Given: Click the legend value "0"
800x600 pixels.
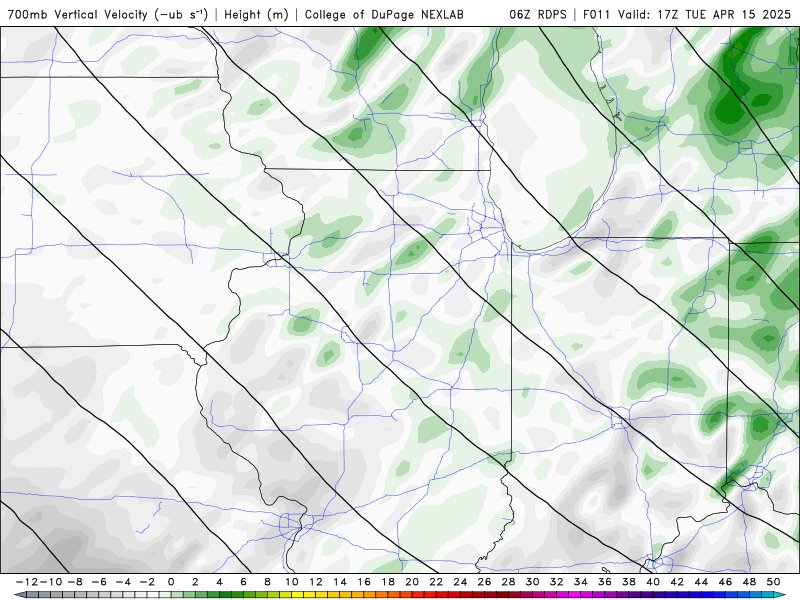Looking at the screenshot, I should point(171,582).
